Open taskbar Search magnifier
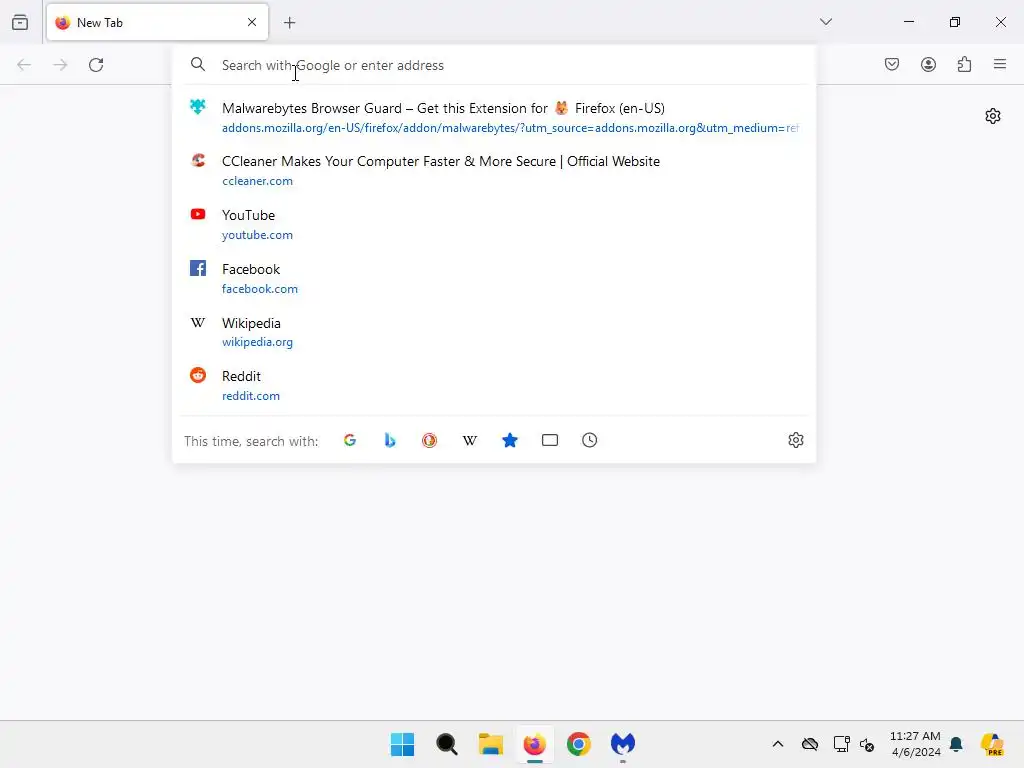 point(447,744)
